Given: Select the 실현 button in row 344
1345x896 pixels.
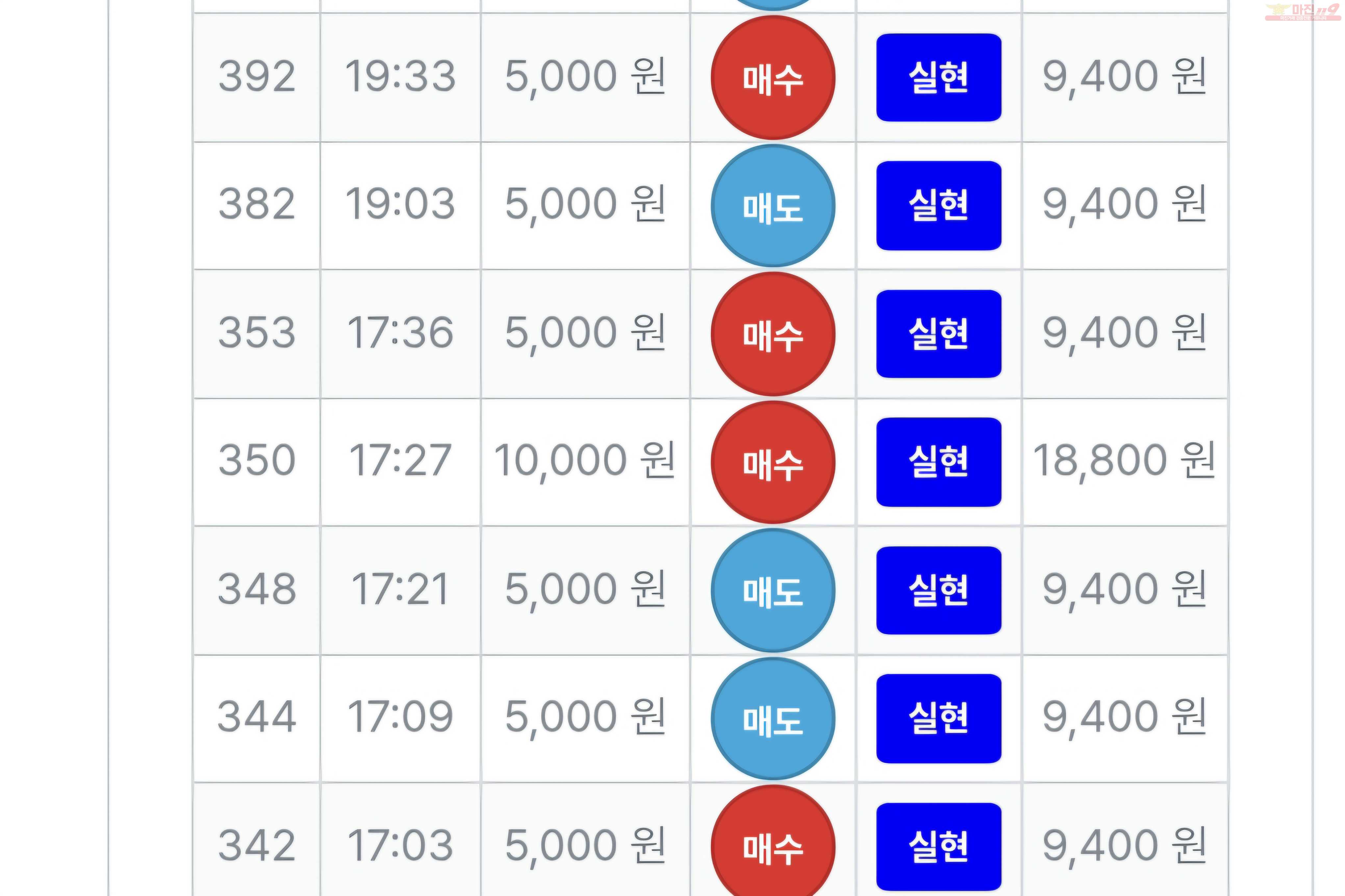Looking at the screenshot, I should 939,718.
